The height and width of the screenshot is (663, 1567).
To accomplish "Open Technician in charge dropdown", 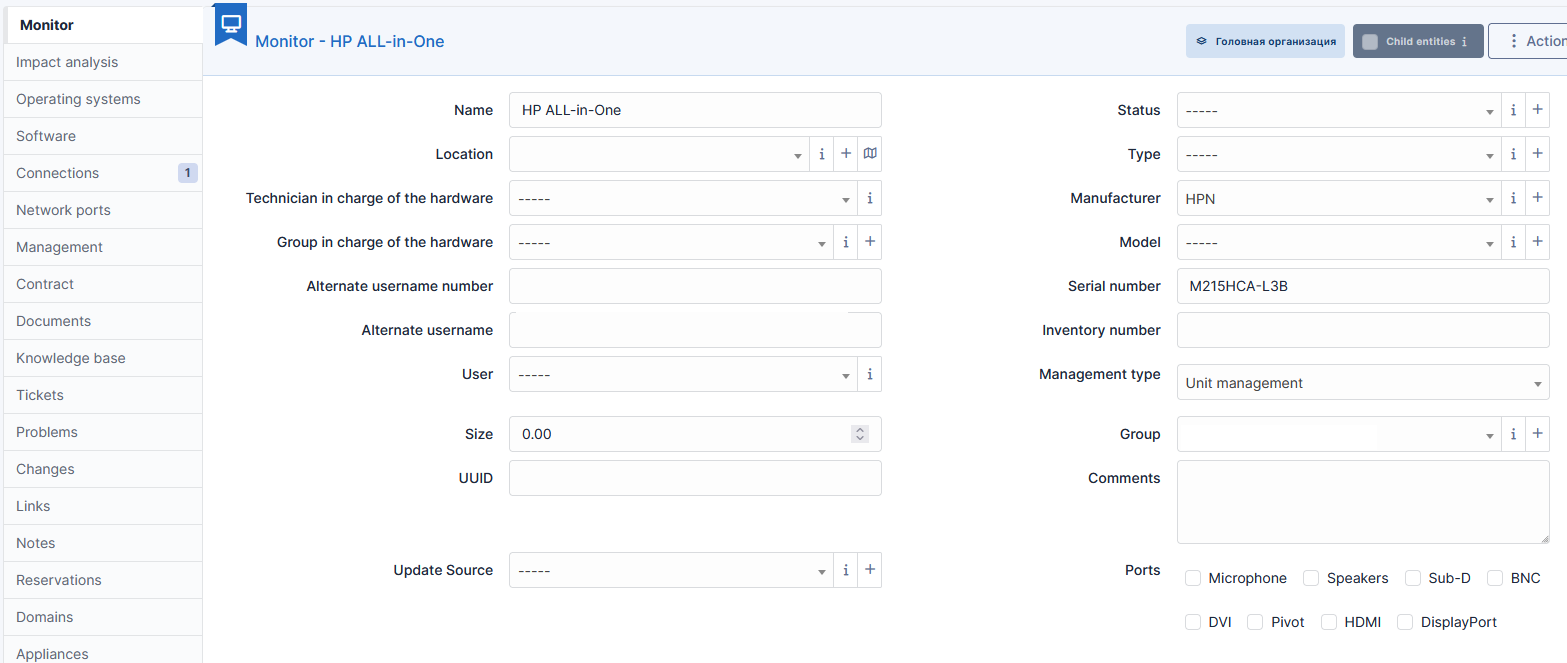I will click(x=683, y=198).
